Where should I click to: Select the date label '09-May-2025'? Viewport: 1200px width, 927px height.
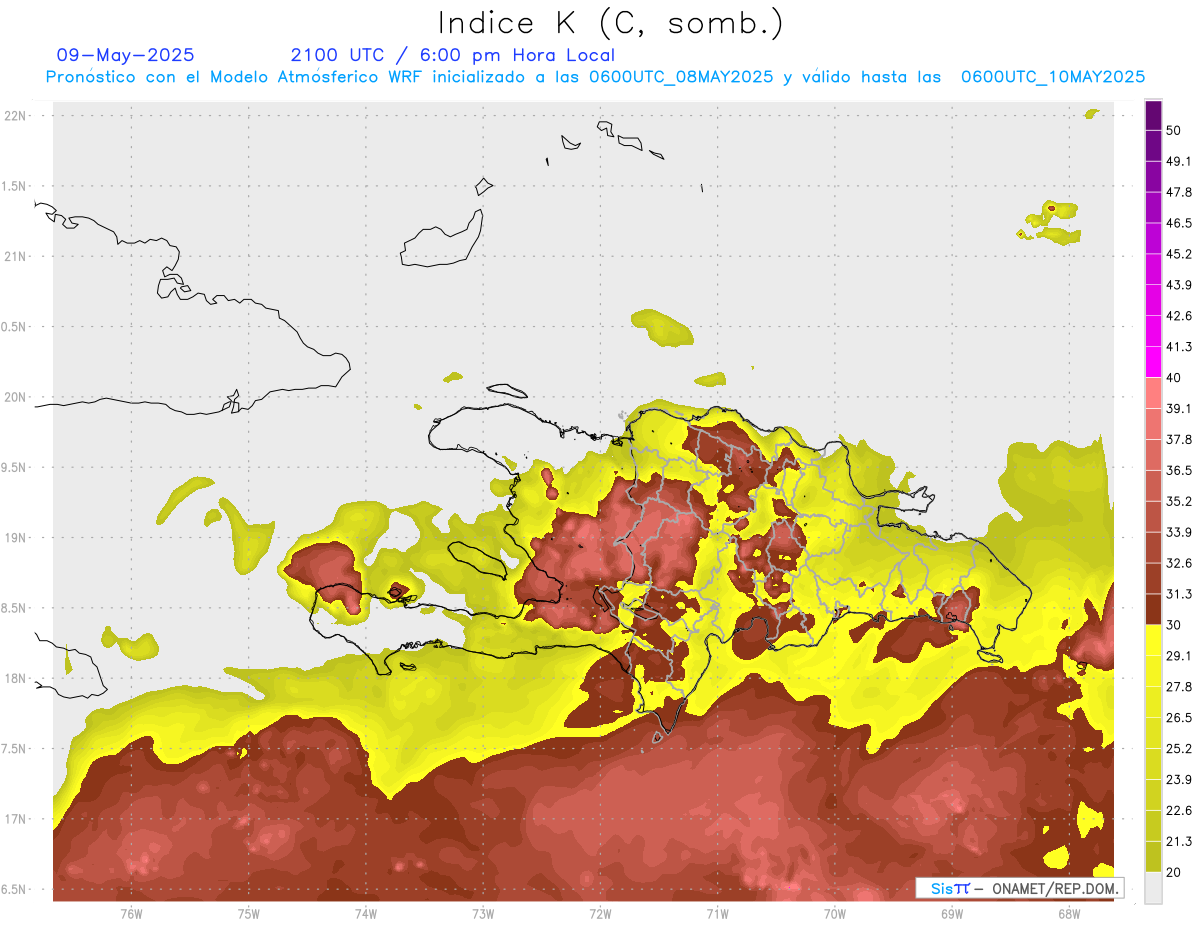(x=126, y=55)
